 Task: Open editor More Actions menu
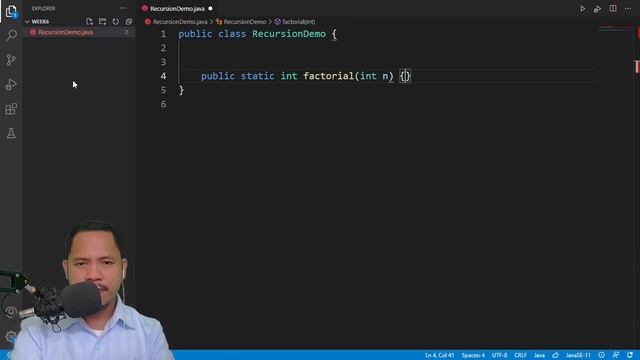(628, 9)
